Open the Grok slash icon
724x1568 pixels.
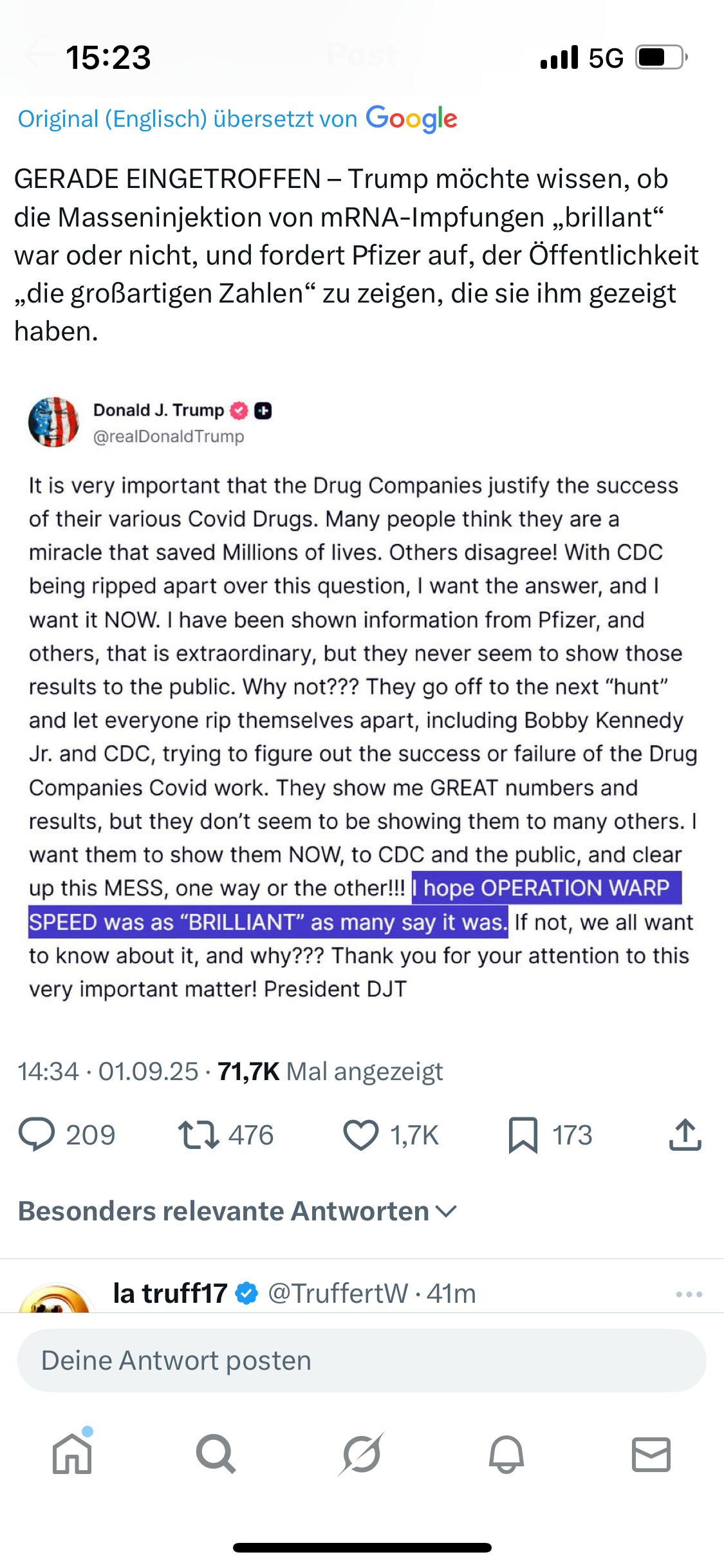361,1453
